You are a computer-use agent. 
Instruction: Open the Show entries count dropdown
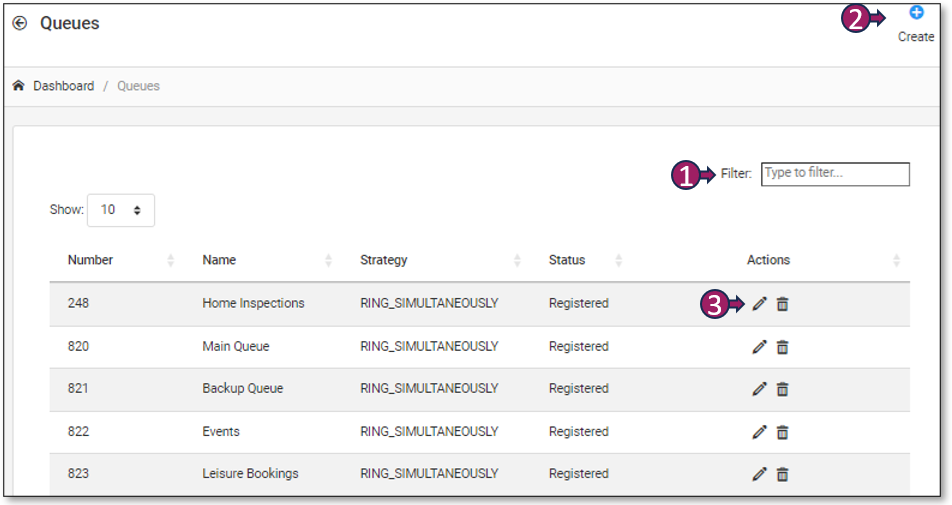tap(121, 210)
